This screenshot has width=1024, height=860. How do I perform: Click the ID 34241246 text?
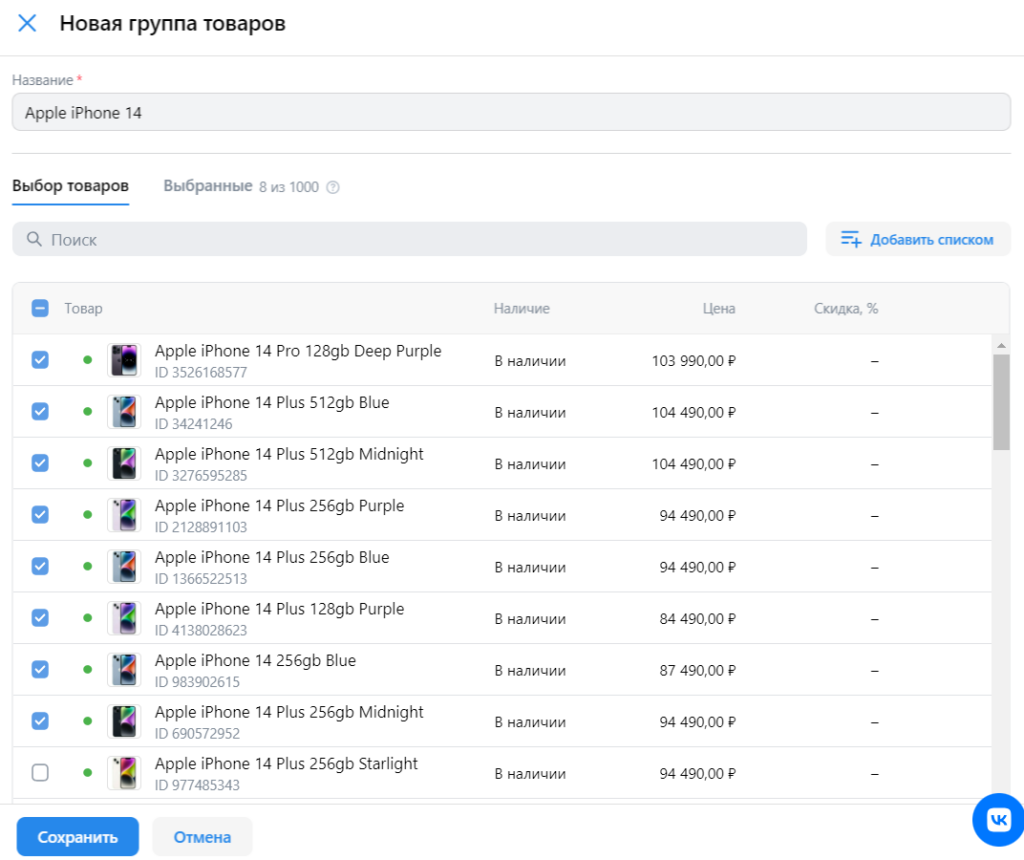click(x=193, y=424)
